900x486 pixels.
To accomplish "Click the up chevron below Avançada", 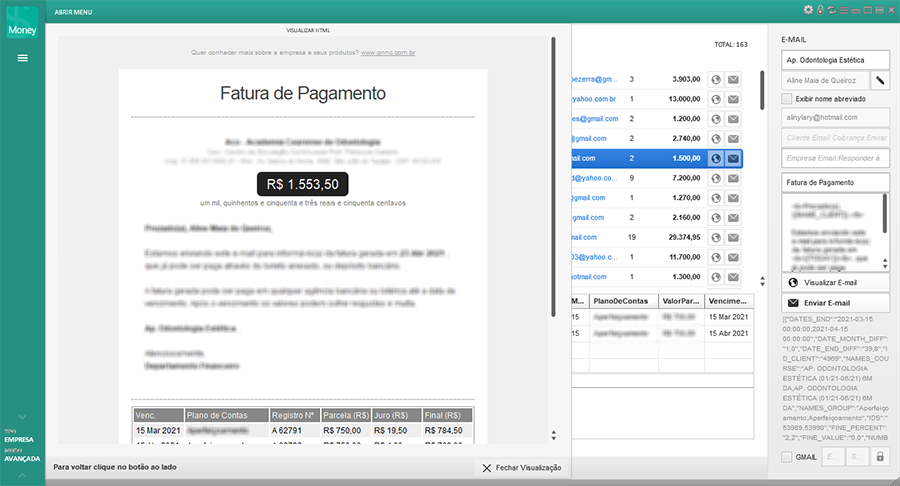I will click(x=22, y=475).
